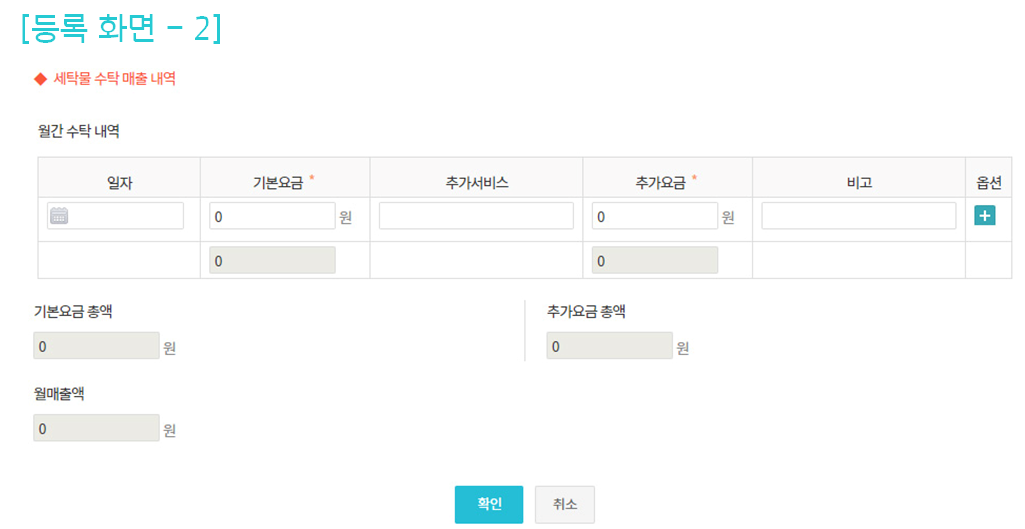Click the 비고 column header

[x=859, y=182]
